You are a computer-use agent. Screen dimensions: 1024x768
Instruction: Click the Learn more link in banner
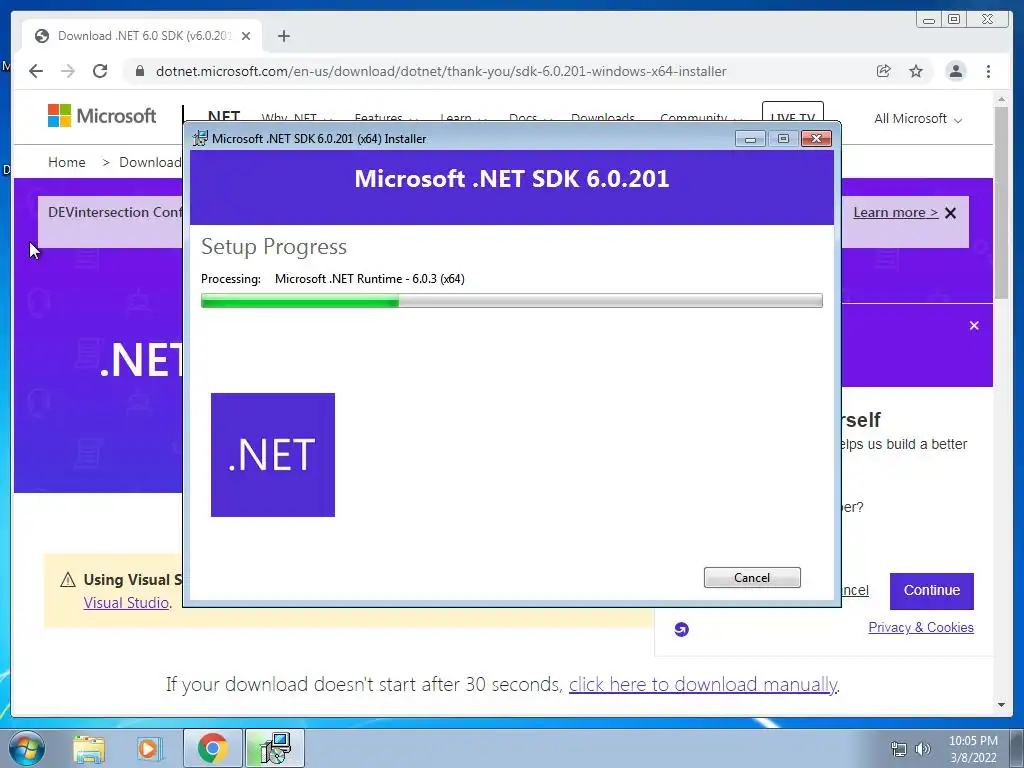(895, 213)
